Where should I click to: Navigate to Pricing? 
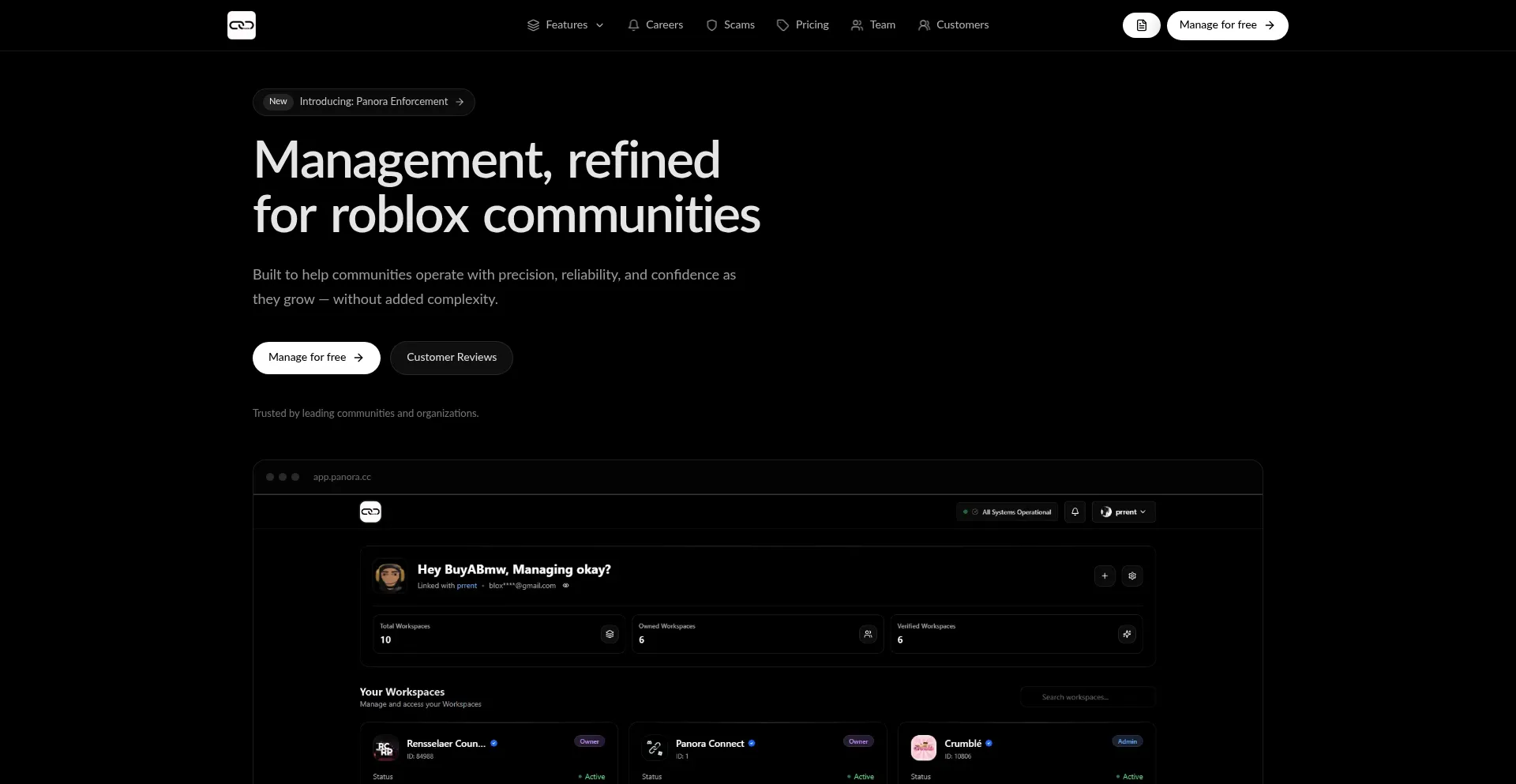[803, 25]
